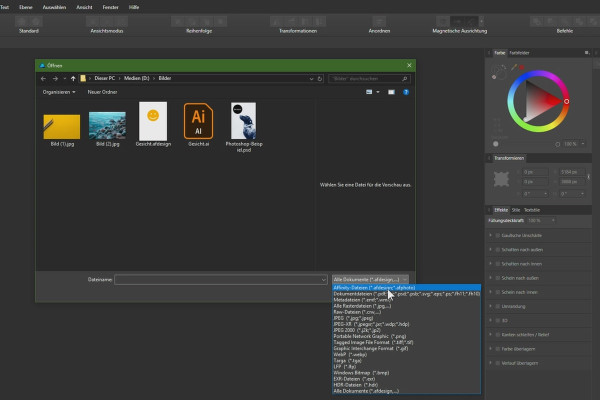Click the red fill color swatch
600x400 pixels.
pos(522,67)
